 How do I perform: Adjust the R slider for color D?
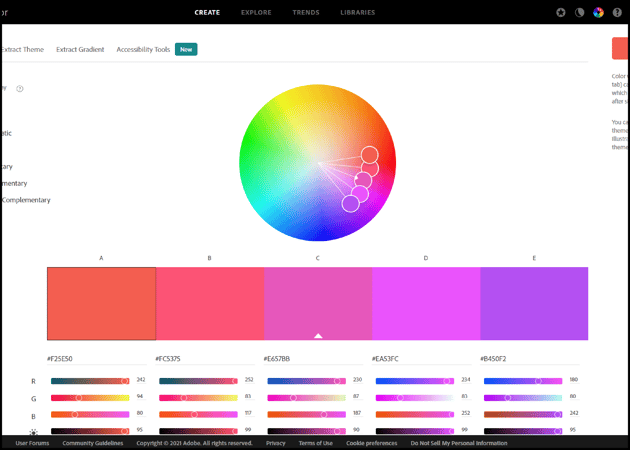[415, 381]
